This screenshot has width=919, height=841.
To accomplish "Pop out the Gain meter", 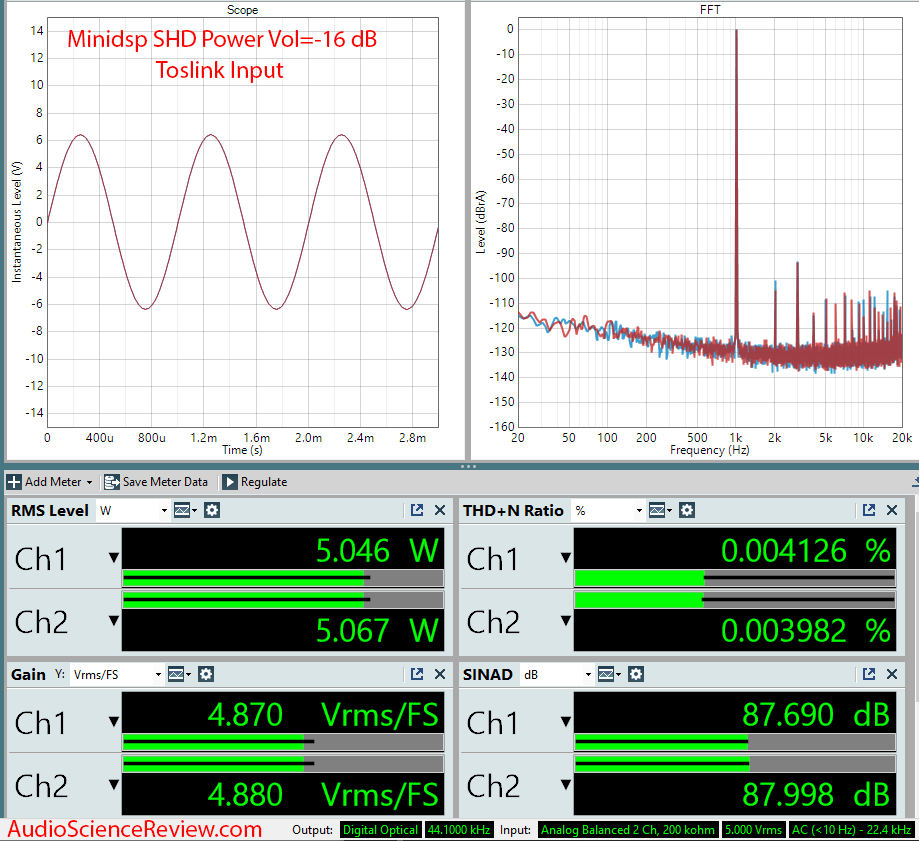I will point(417,675).
